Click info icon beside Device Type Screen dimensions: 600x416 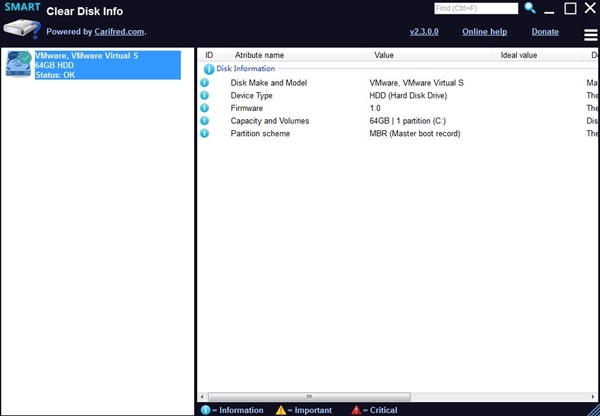coord(205,95)
